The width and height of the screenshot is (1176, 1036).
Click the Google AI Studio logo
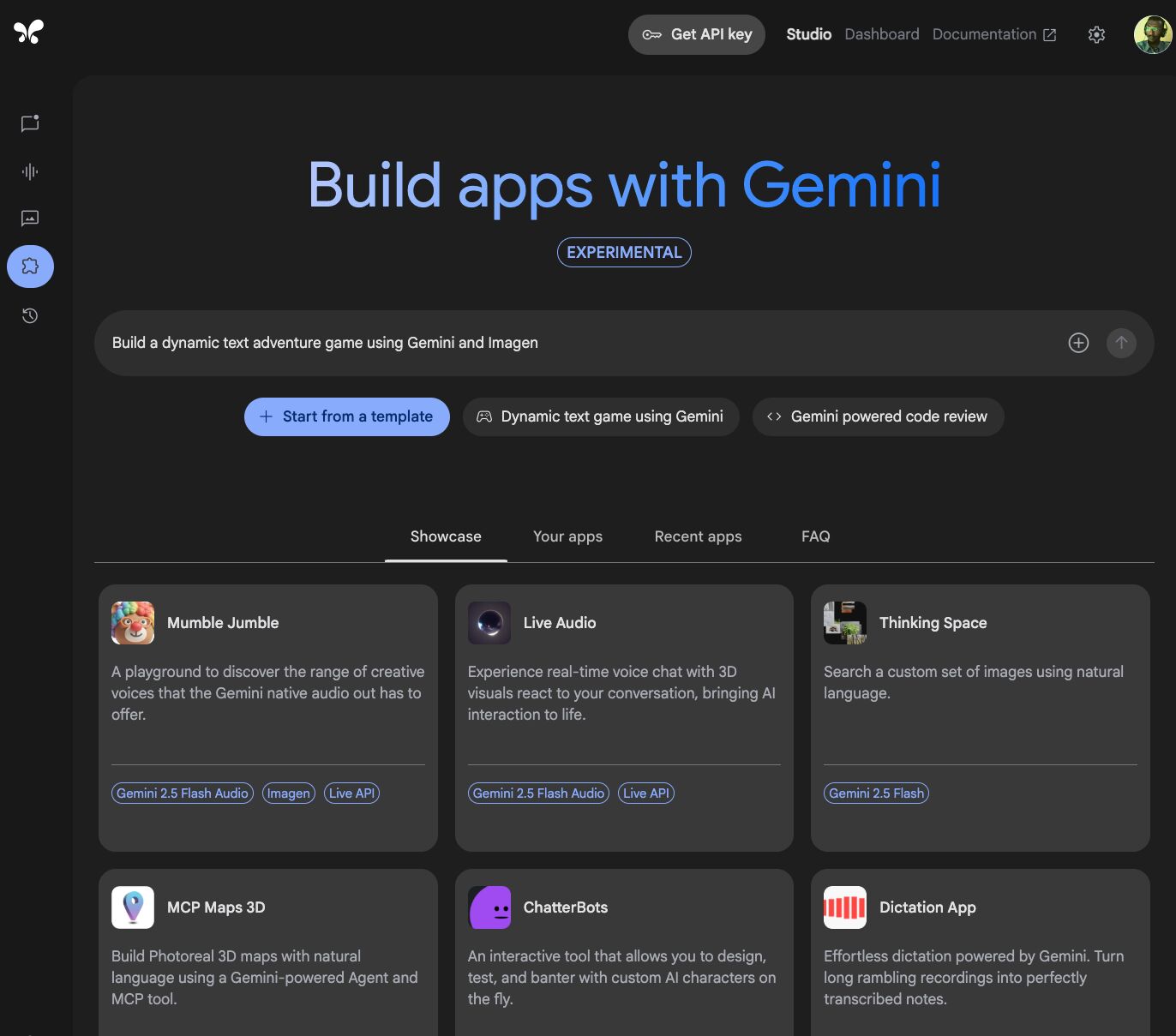28,33
